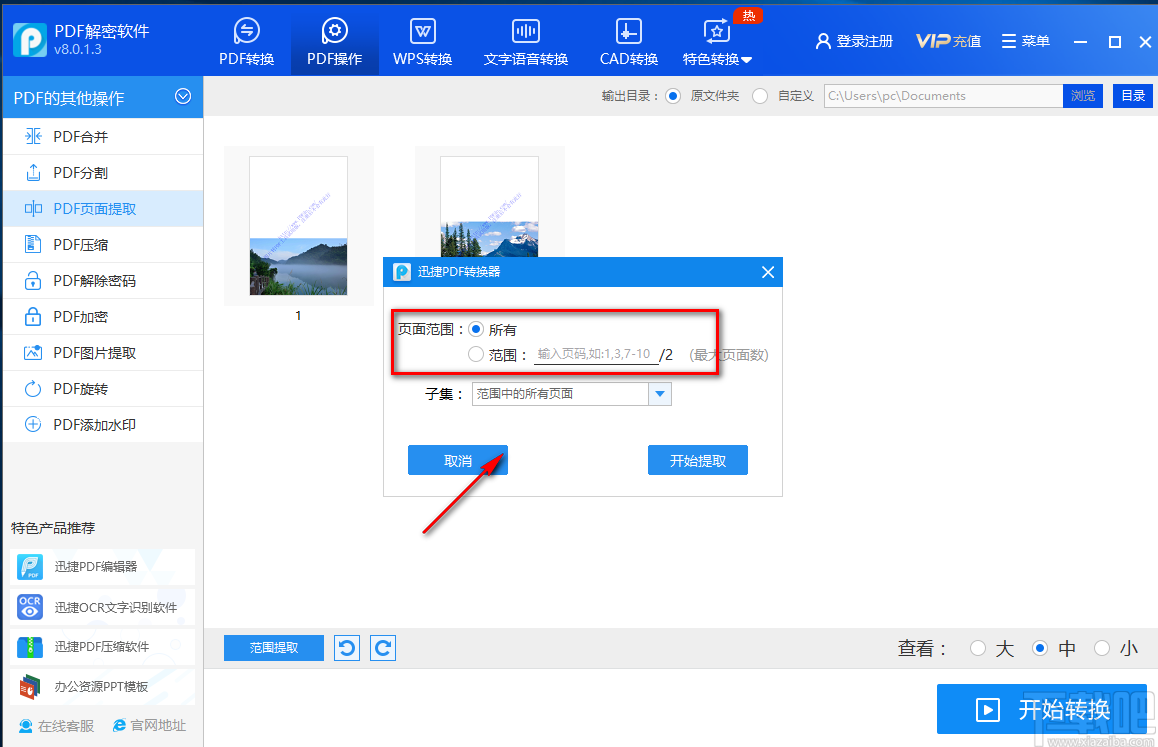
Task: Switch to the PDF转换 tab
Action: click(247, 40)
